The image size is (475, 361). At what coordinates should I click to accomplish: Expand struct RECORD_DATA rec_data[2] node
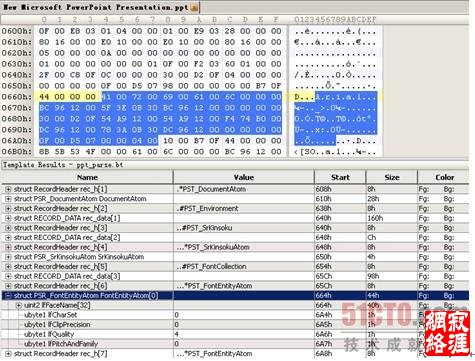(x=8, y=238)
